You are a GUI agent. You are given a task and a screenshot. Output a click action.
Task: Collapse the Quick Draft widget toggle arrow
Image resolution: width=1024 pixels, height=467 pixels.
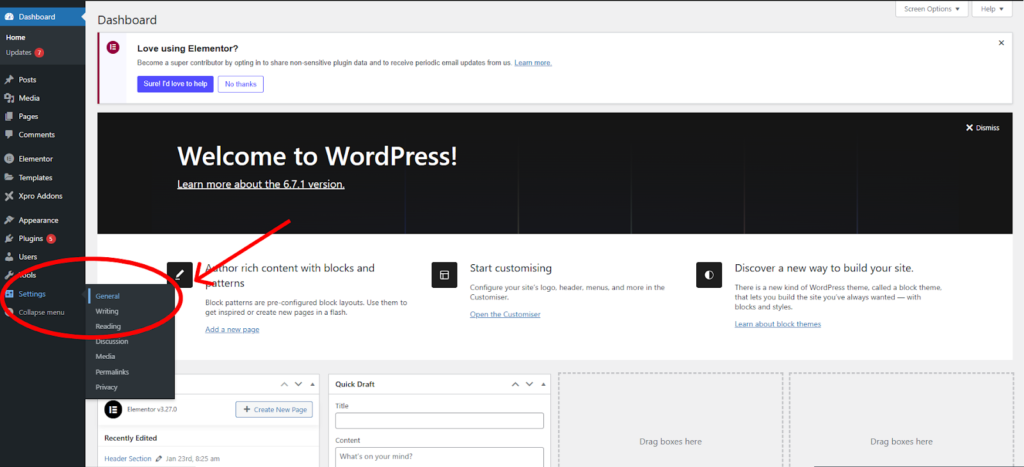(x=543, y=385)
